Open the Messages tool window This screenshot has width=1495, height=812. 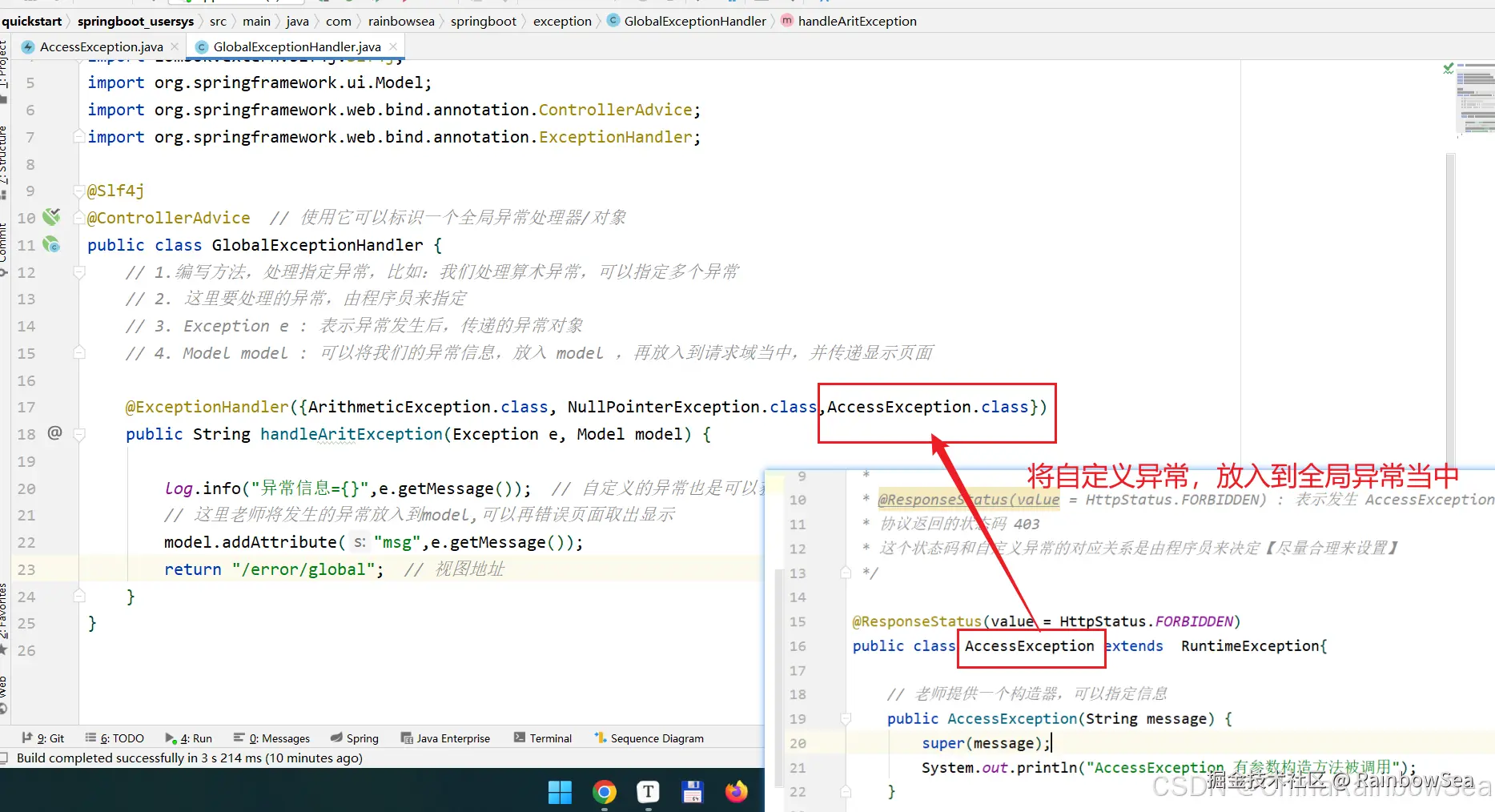tap(271, 738)
